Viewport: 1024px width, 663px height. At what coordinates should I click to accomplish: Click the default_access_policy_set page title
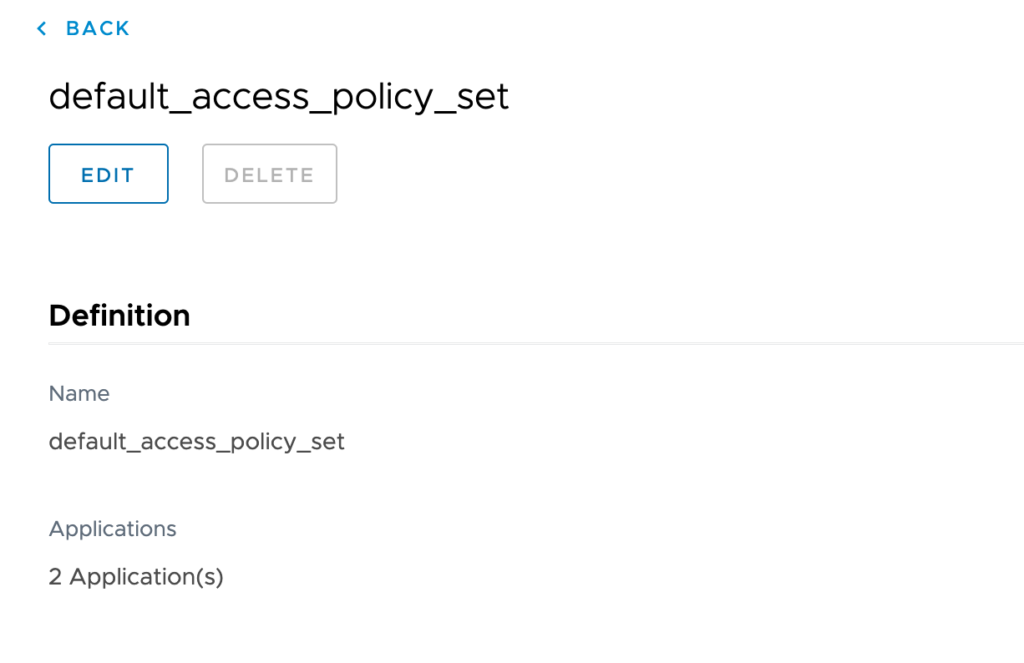[x=279, y=97]
